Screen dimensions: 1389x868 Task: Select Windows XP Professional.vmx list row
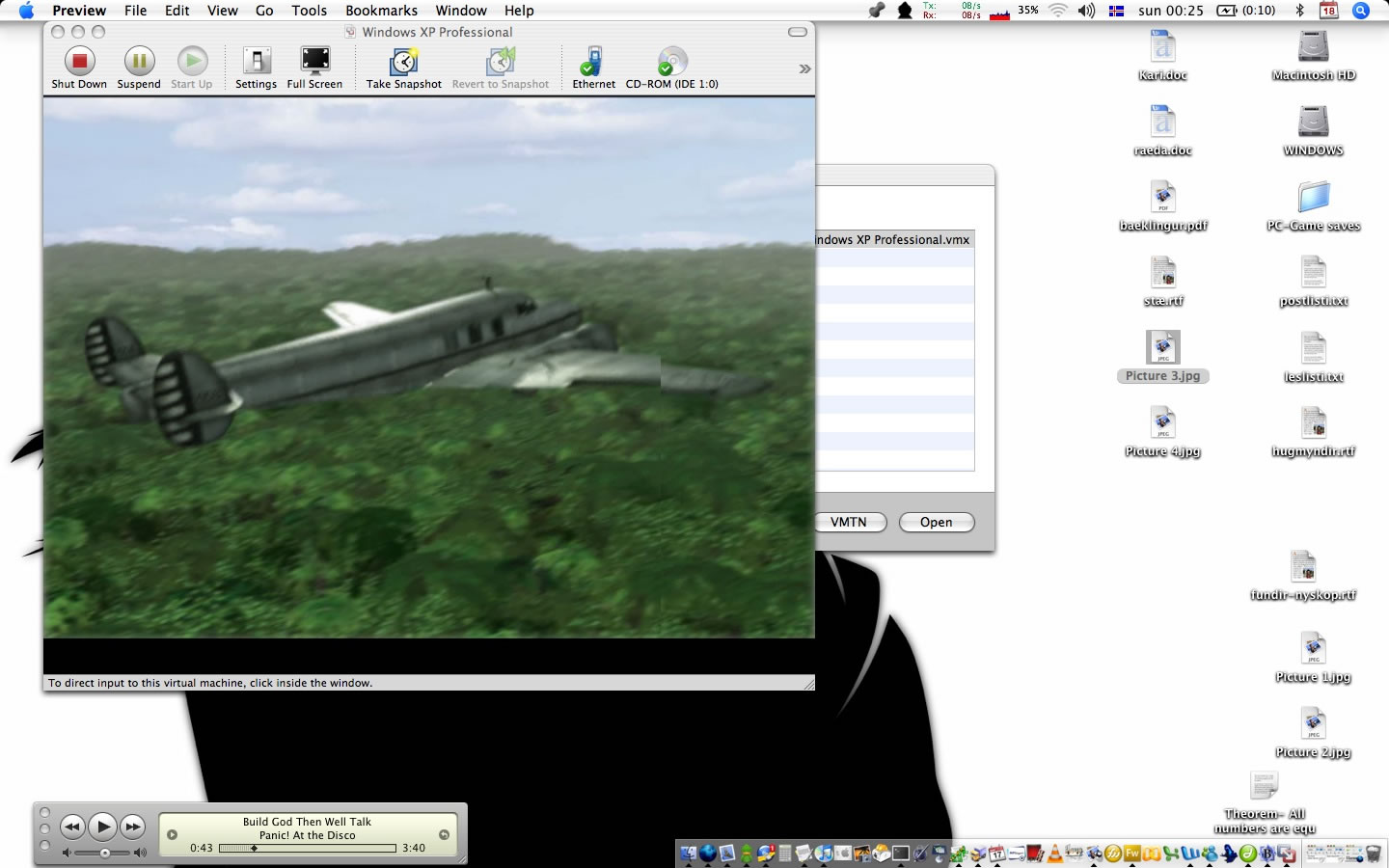(895, 240)
